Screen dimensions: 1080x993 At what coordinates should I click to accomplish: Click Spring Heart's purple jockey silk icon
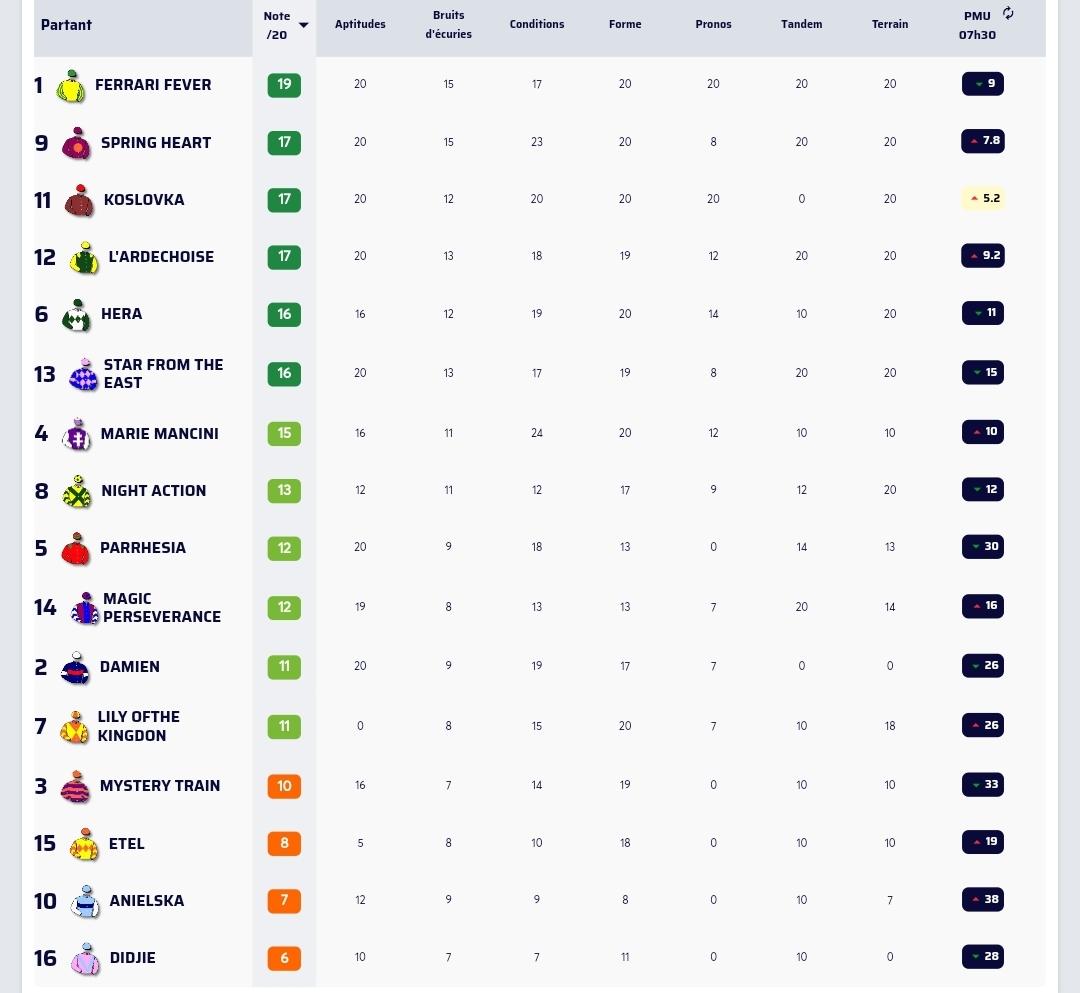pyautogui.click(x=76, y=143)
